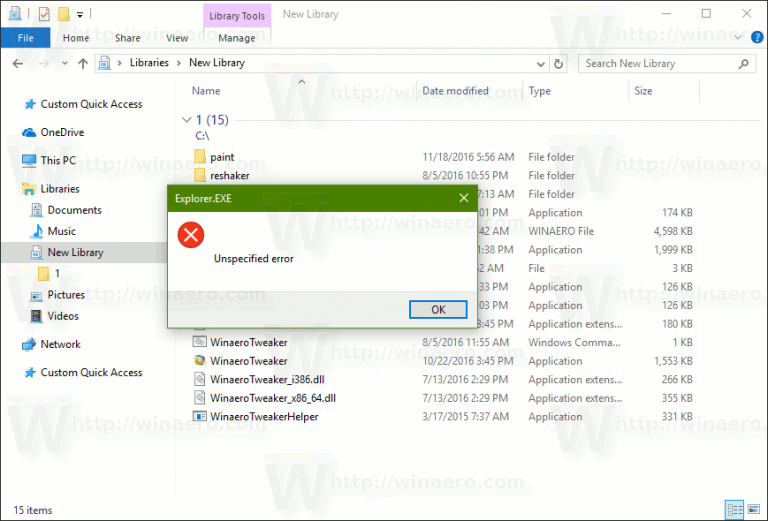The width and height of the screenshot is (768, 521).
Task: Click the Search New Library field
Action: coord(669,64)
